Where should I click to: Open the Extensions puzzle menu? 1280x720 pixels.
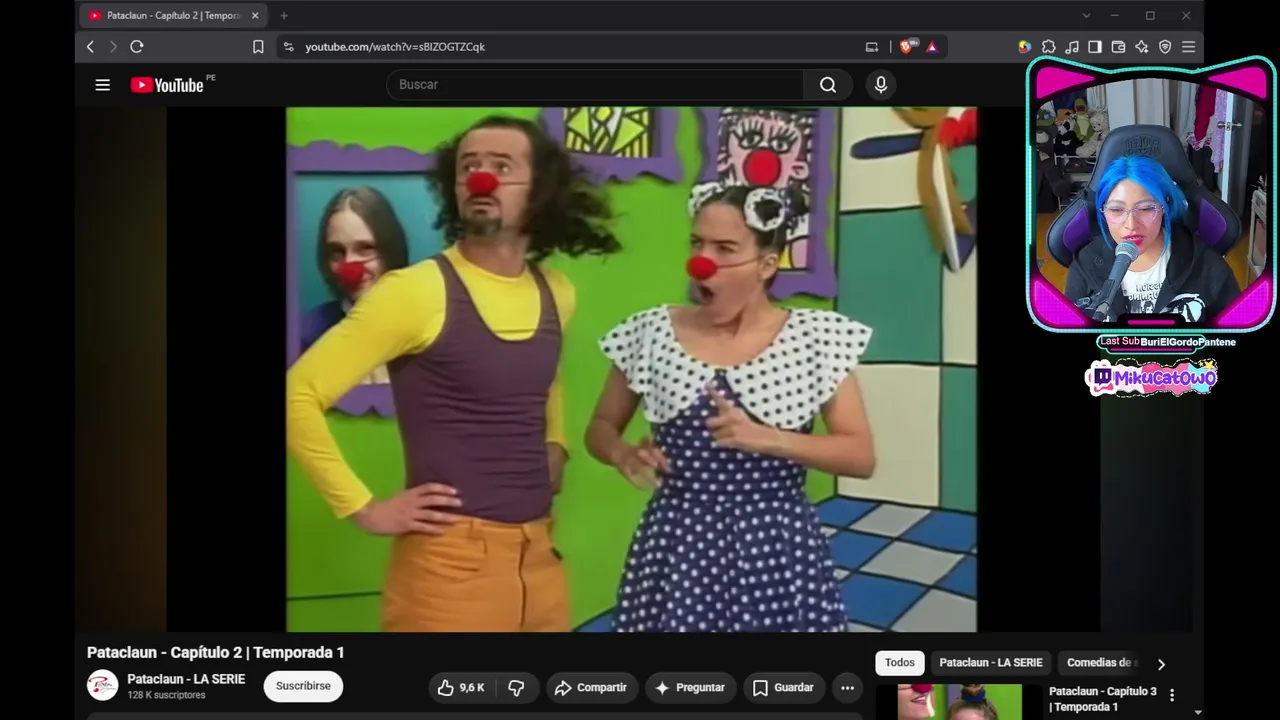[x=1048, y=47]
